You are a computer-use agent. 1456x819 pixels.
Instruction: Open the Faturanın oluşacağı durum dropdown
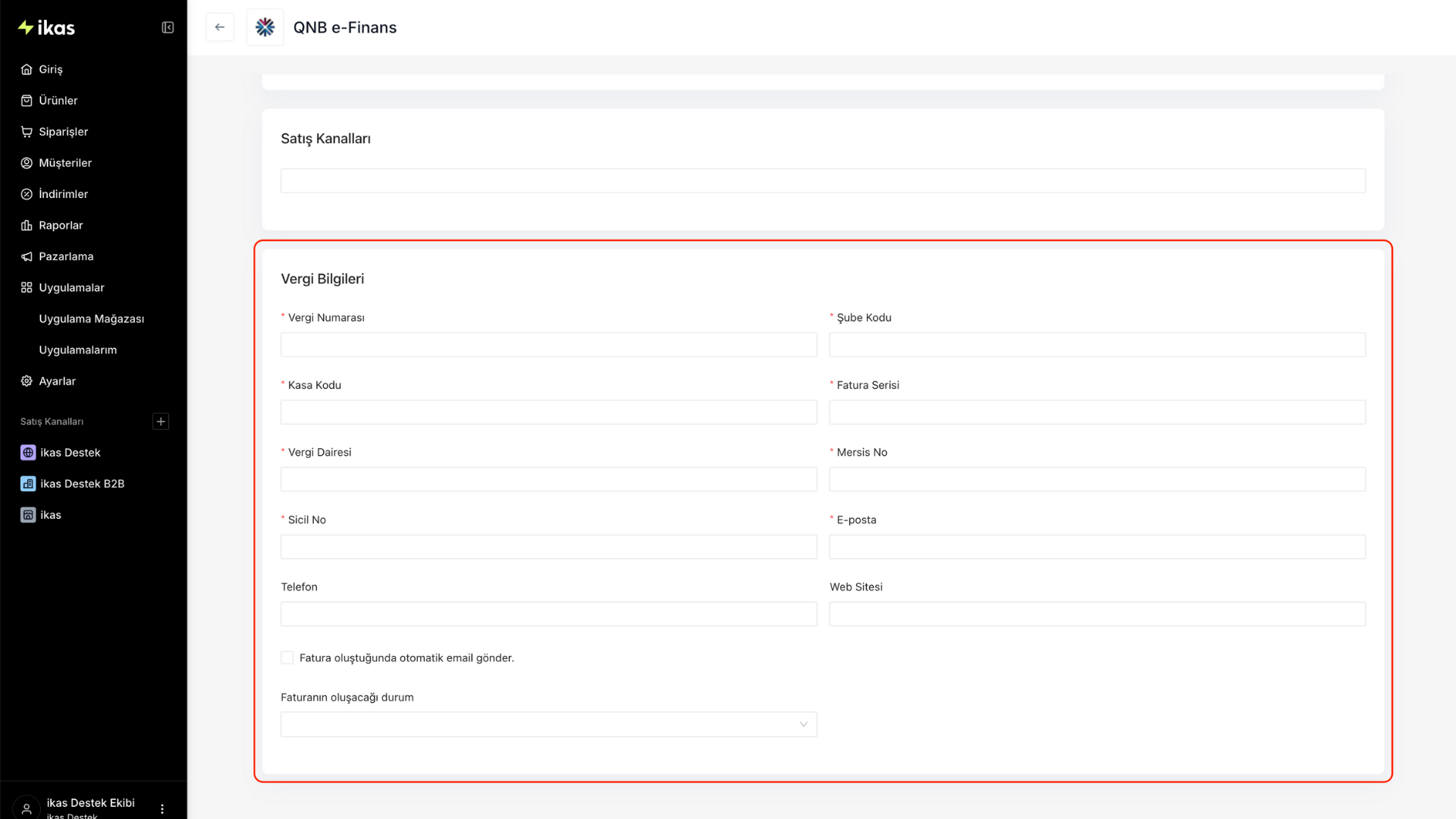(x=549, y=724)
